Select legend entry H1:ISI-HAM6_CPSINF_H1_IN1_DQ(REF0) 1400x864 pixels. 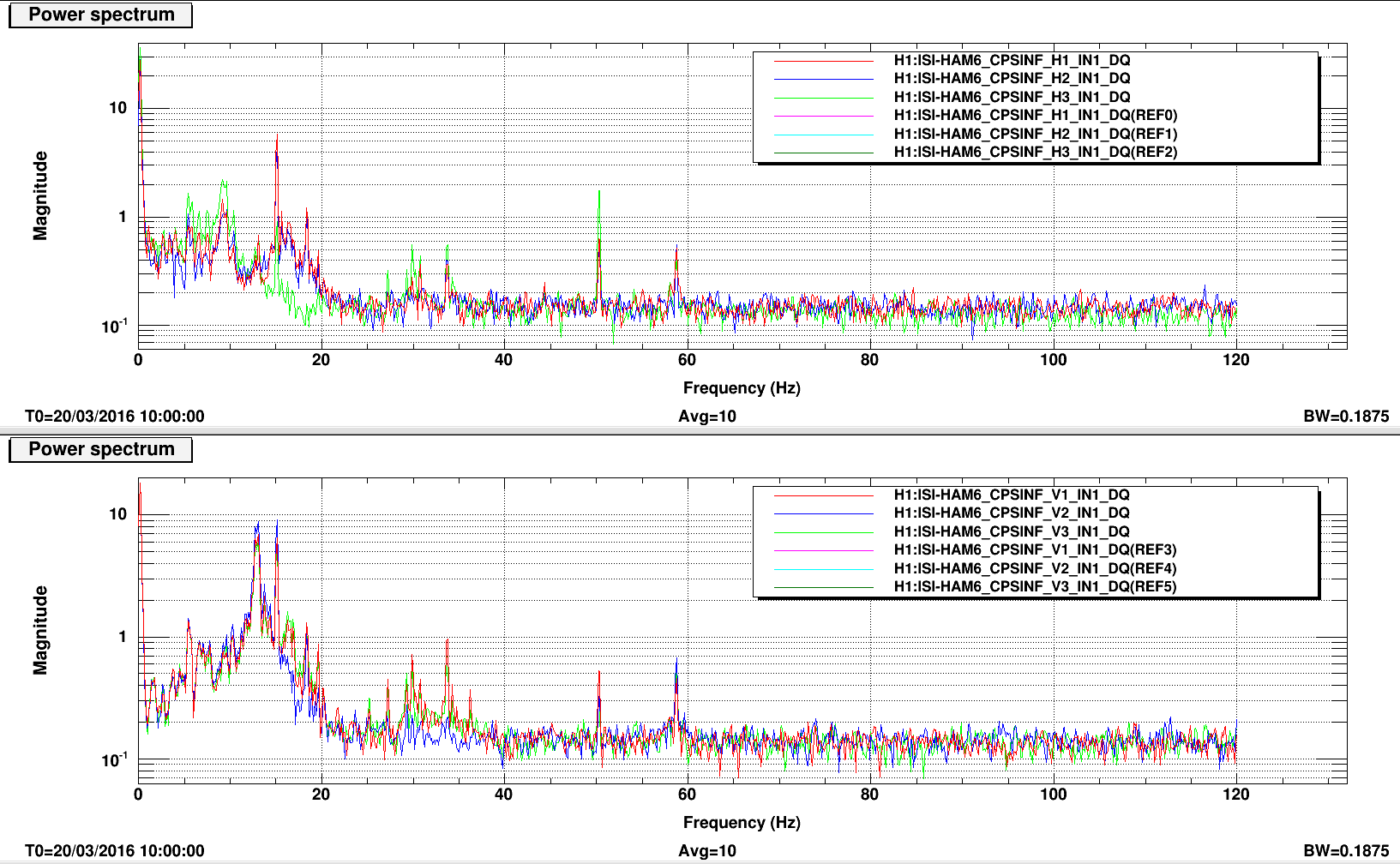pyautogui.click(x=1036, y=115)
